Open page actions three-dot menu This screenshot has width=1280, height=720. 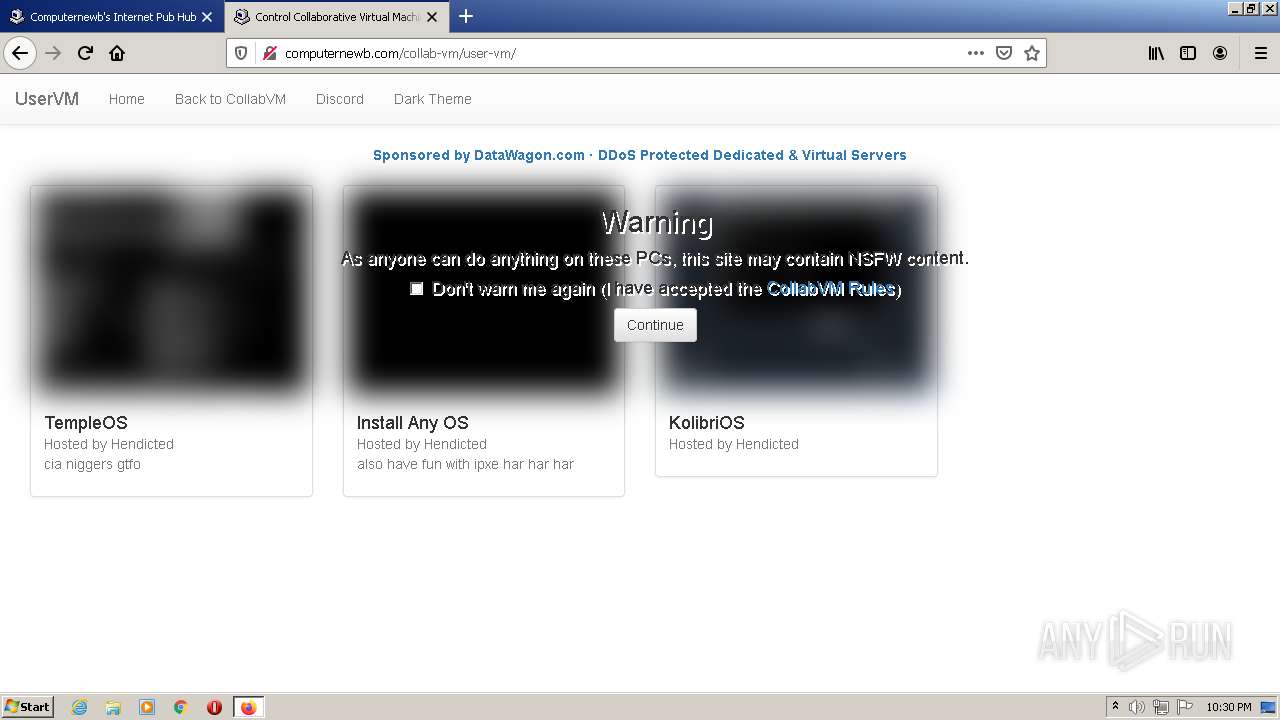point(976,53)
